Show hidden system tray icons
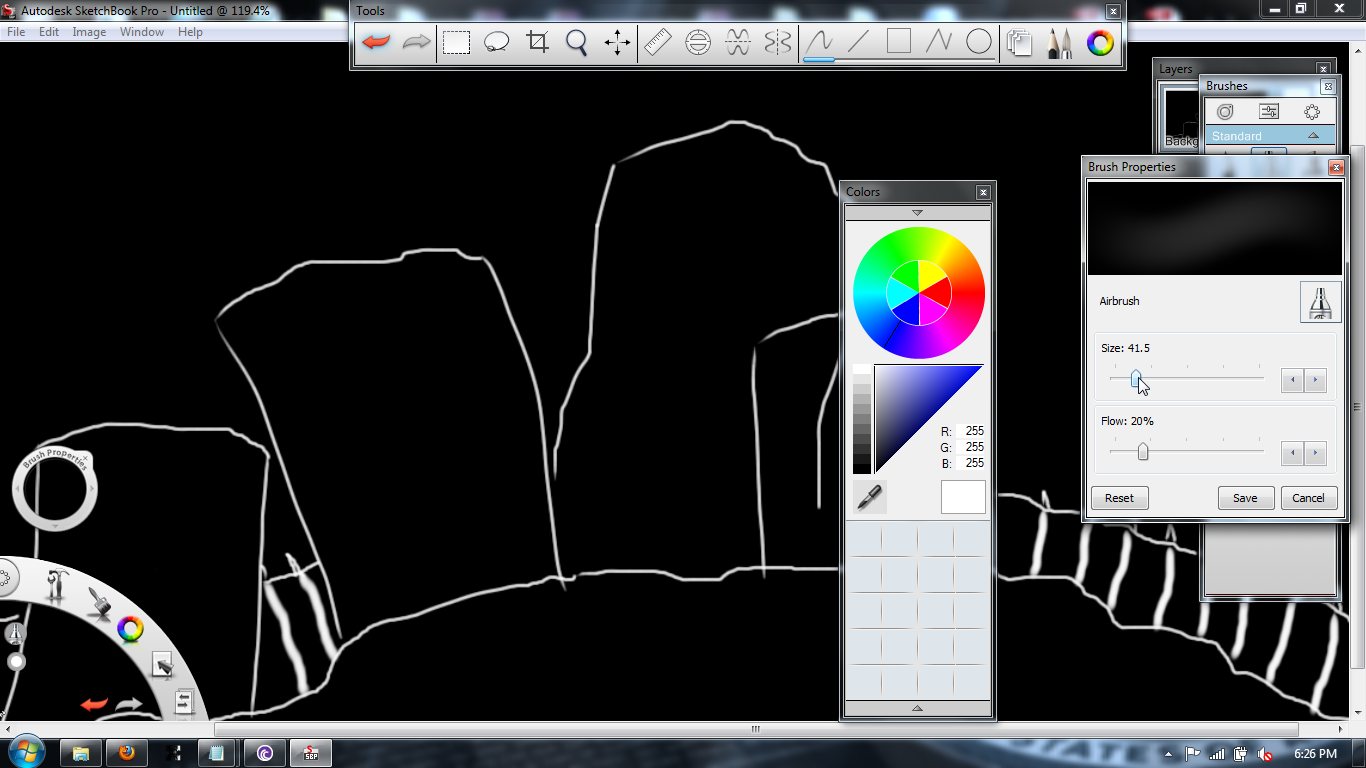The width and height of the screenshot is (1366, 768). coord(1168,754)
